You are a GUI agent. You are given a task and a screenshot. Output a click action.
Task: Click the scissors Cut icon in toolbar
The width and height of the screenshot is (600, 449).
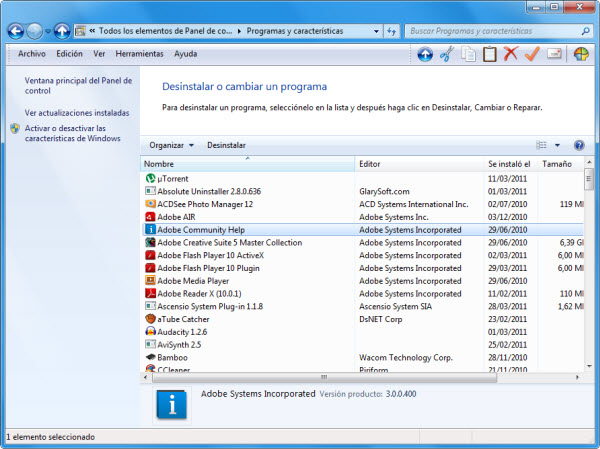pyautogui.click(x=447, y=54)
